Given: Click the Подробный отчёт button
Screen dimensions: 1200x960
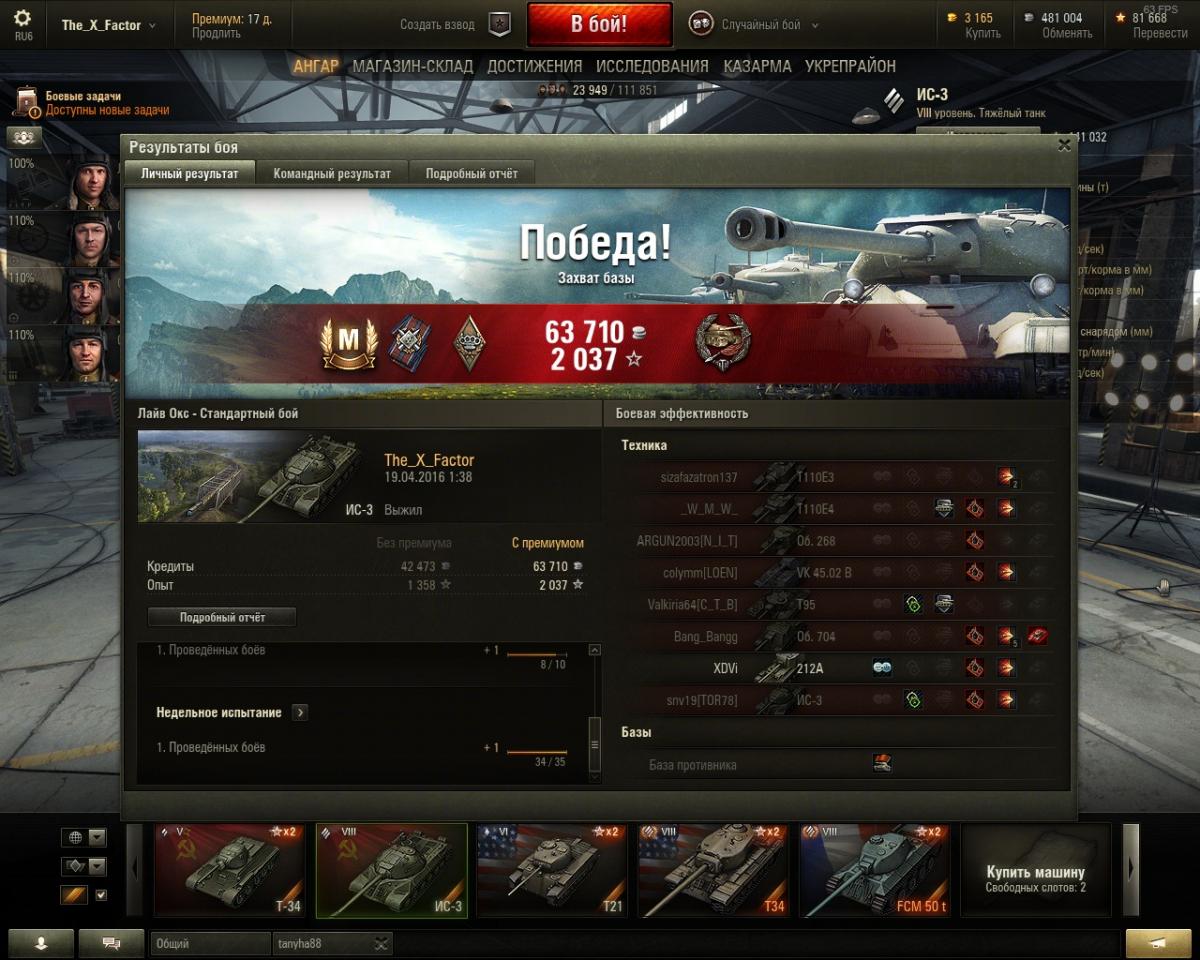Looking at the screenshot, I should [x=222, y=617].
